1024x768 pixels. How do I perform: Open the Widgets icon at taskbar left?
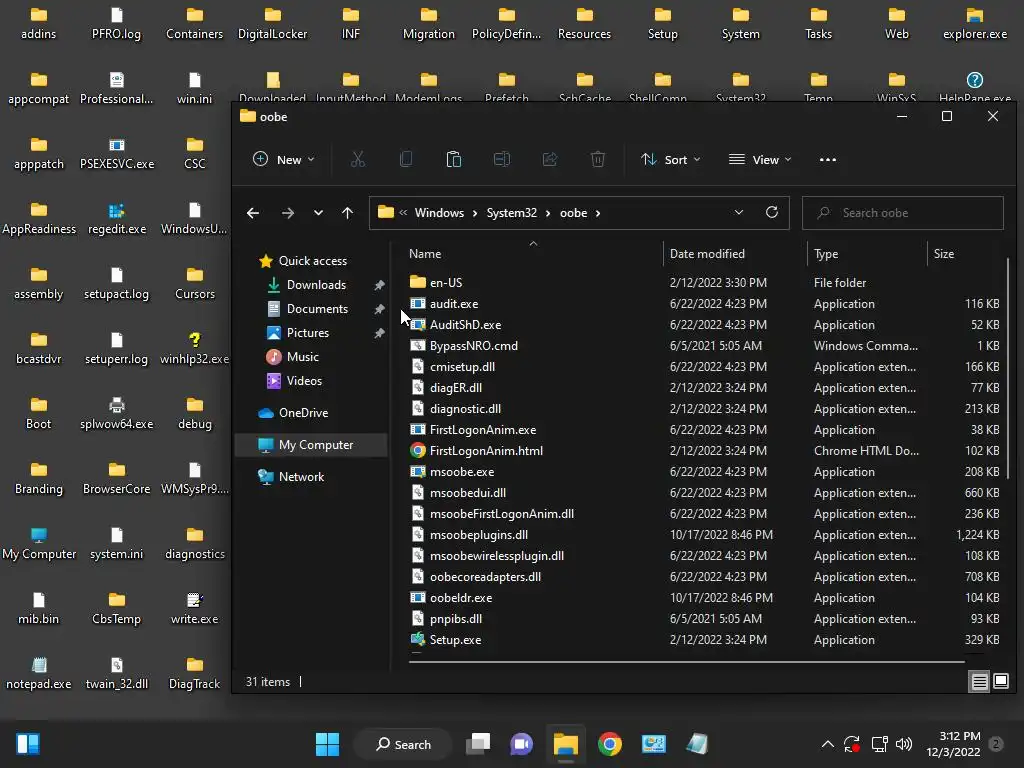coord(28,744)
